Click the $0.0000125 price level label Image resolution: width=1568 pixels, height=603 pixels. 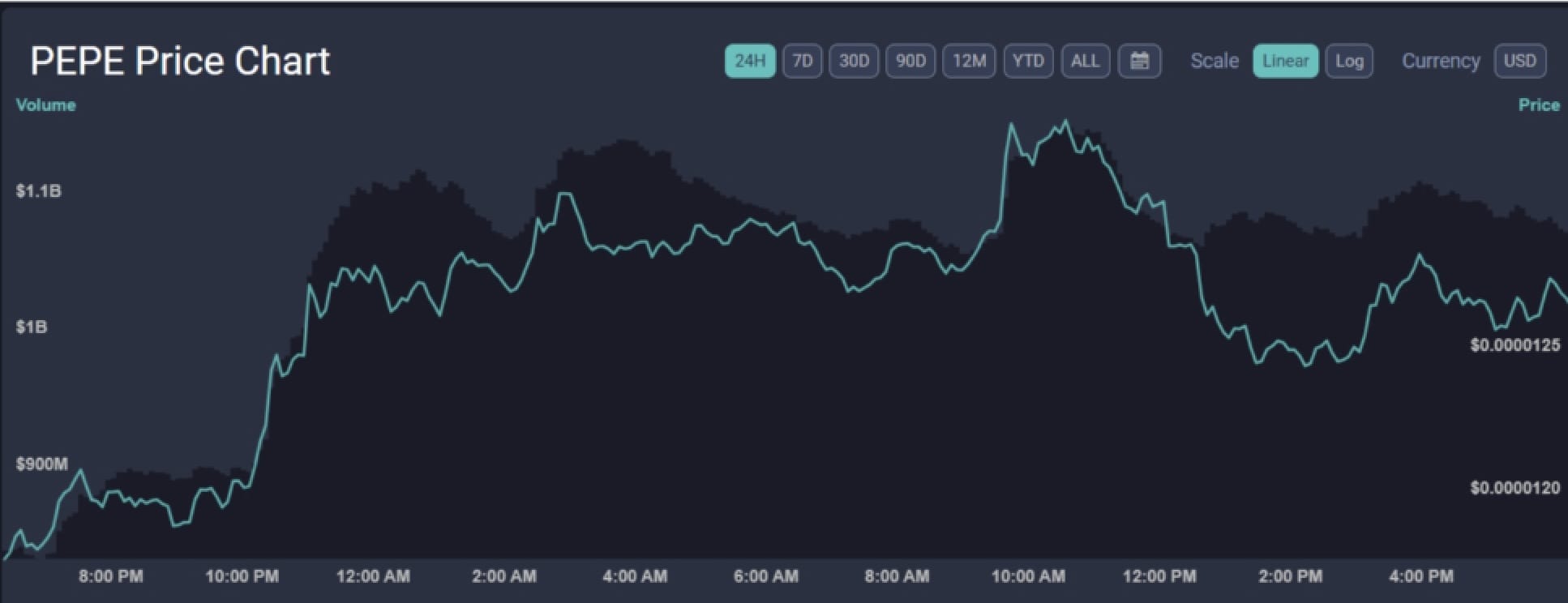(1514, 345)
